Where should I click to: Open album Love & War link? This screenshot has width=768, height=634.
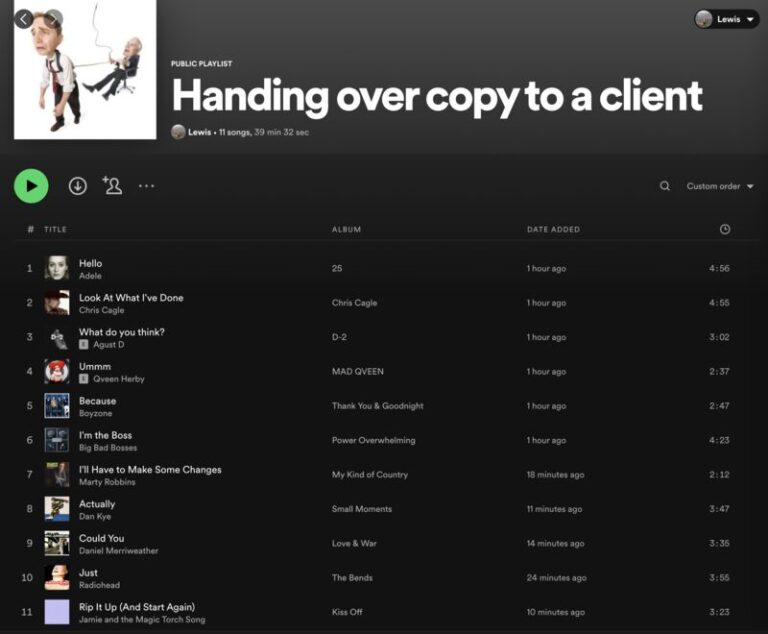pyautogui.click(x=354, y=543)
